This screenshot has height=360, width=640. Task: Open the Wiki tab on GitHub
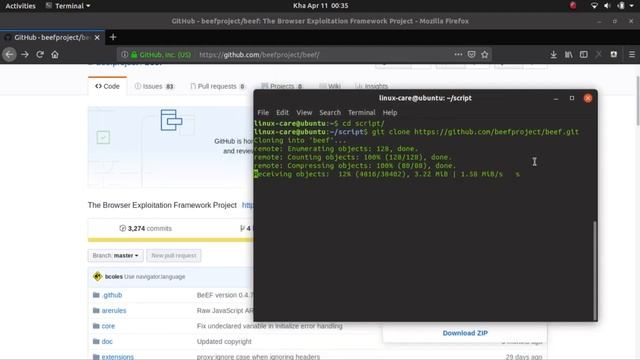(x=330, y=86)
